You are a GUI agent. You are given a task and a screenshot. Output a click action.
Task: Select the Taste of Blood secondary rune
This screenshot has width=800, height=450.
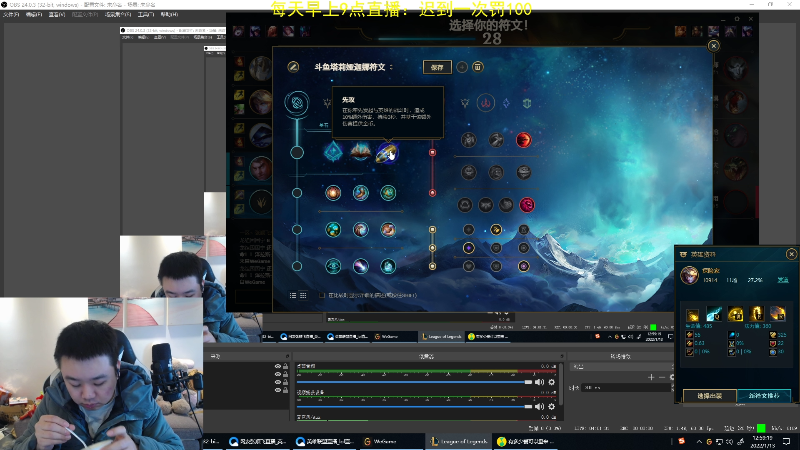click(x=496, y=140)
